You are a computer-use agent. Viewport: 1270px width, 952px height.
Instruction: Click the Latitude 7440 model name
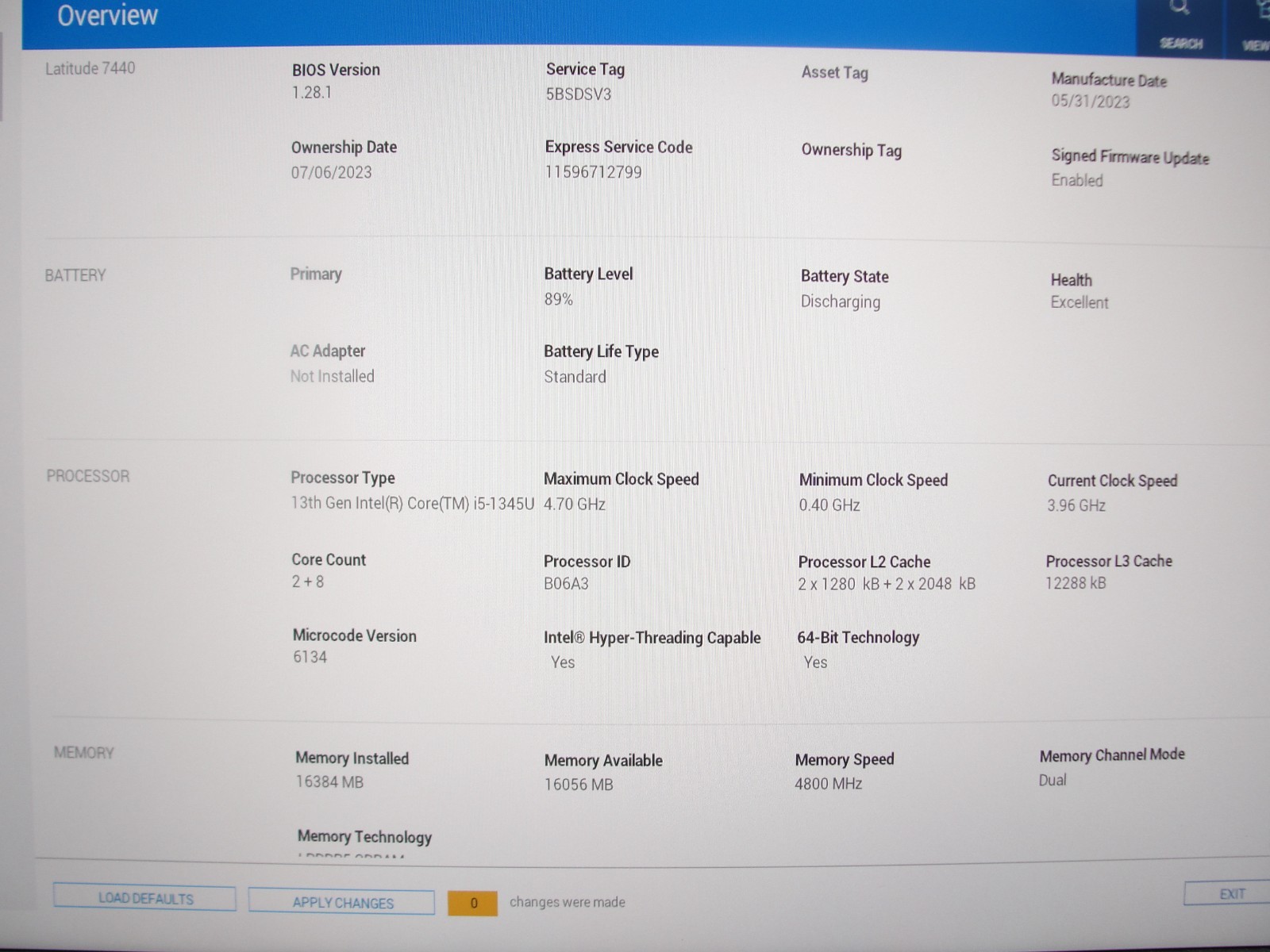tap(90, 68)
